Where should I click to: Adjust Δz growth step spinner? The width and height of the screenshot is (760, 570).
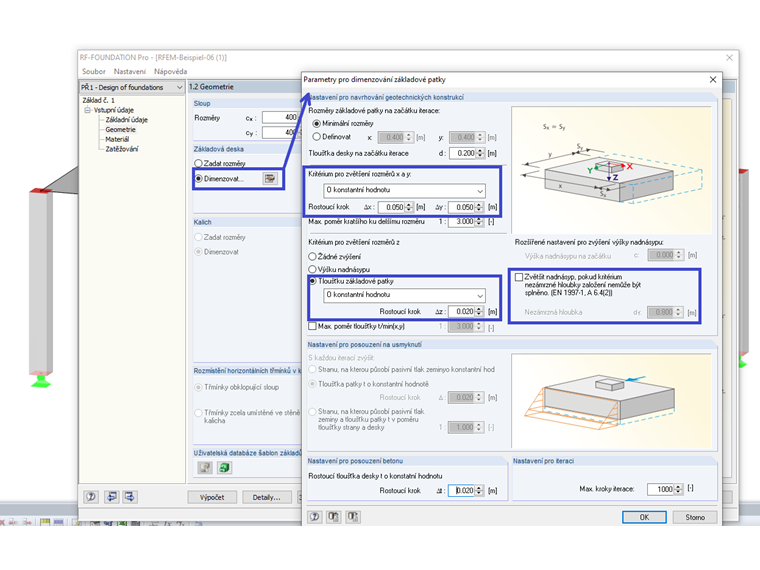click(x=479, y=312)
